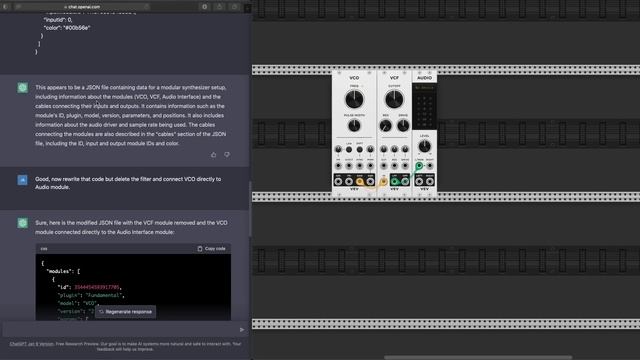Image resolution: width=640 pixels, height=360 pixels.
Task: Click the VCV Rack horizontal scrollbar
Action: pos(478,358)
